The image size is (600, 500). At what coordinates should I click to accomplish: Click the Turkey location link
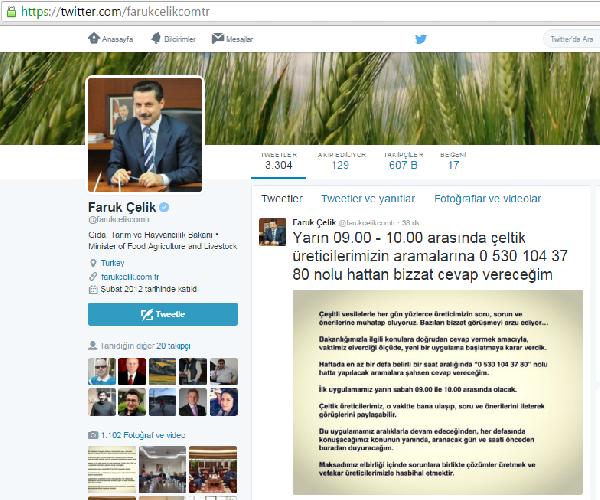point(112,263)
